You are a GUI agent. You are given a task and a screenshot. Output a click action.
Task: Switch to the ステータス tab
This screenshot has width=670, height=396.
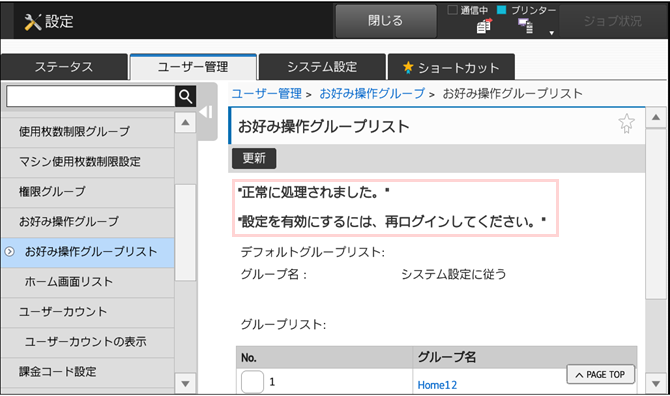pyautogui.click(x=64, y=67)
